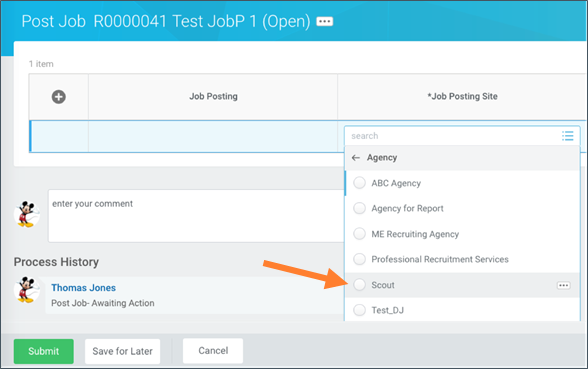Click Thomas Jones's avatar in Process History
The width and height of the screenshot is (588, 369).
click(x=27, y=290)
